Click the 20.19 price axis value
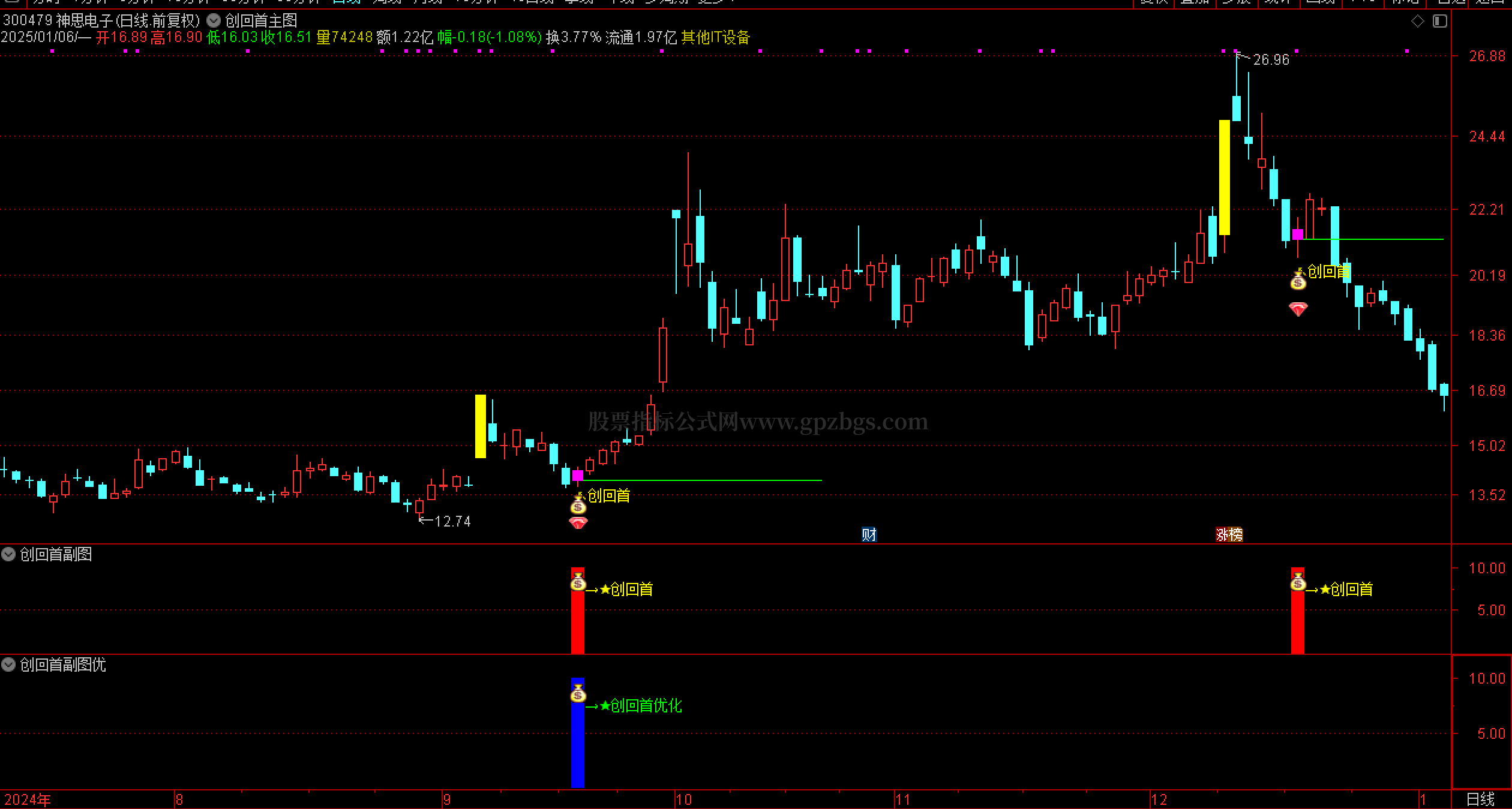 (1487, 276)
